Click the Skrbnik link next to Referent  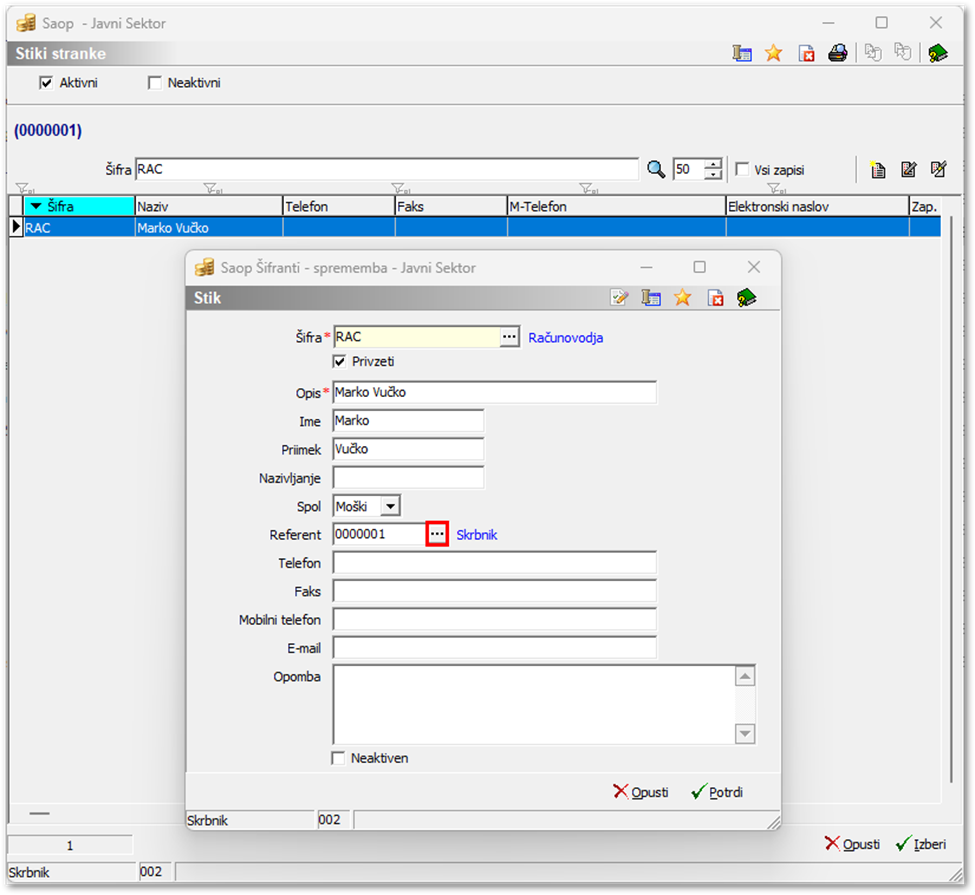(477, 535)
